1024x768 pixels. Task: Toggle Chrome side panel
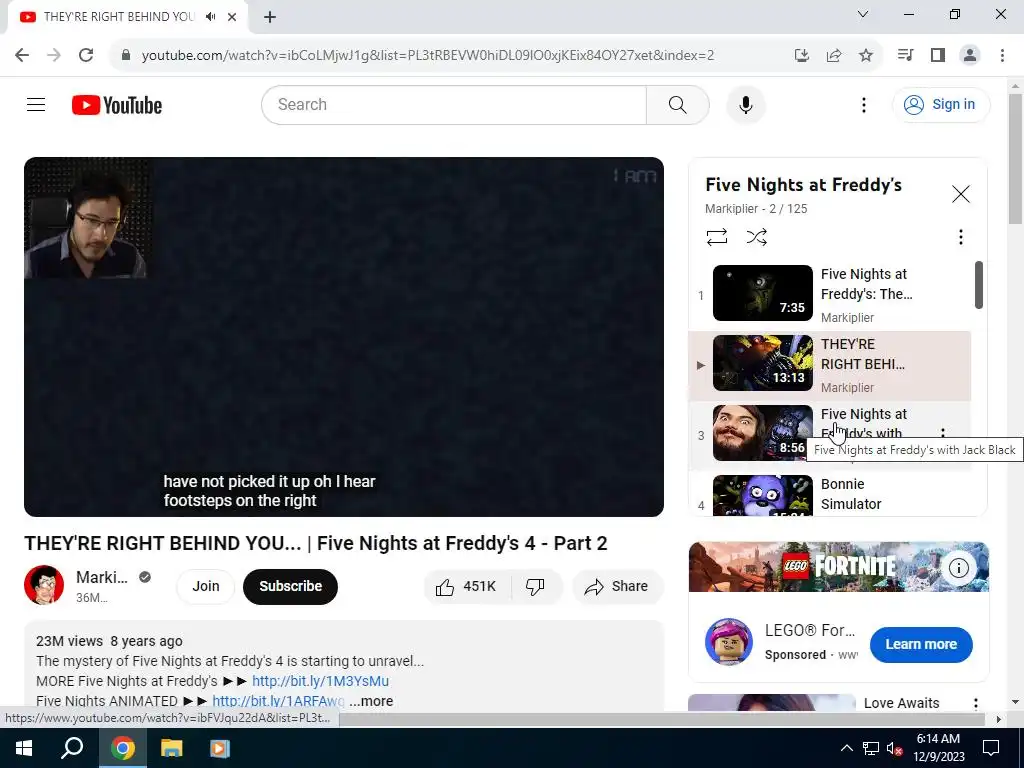coord(938,55)
